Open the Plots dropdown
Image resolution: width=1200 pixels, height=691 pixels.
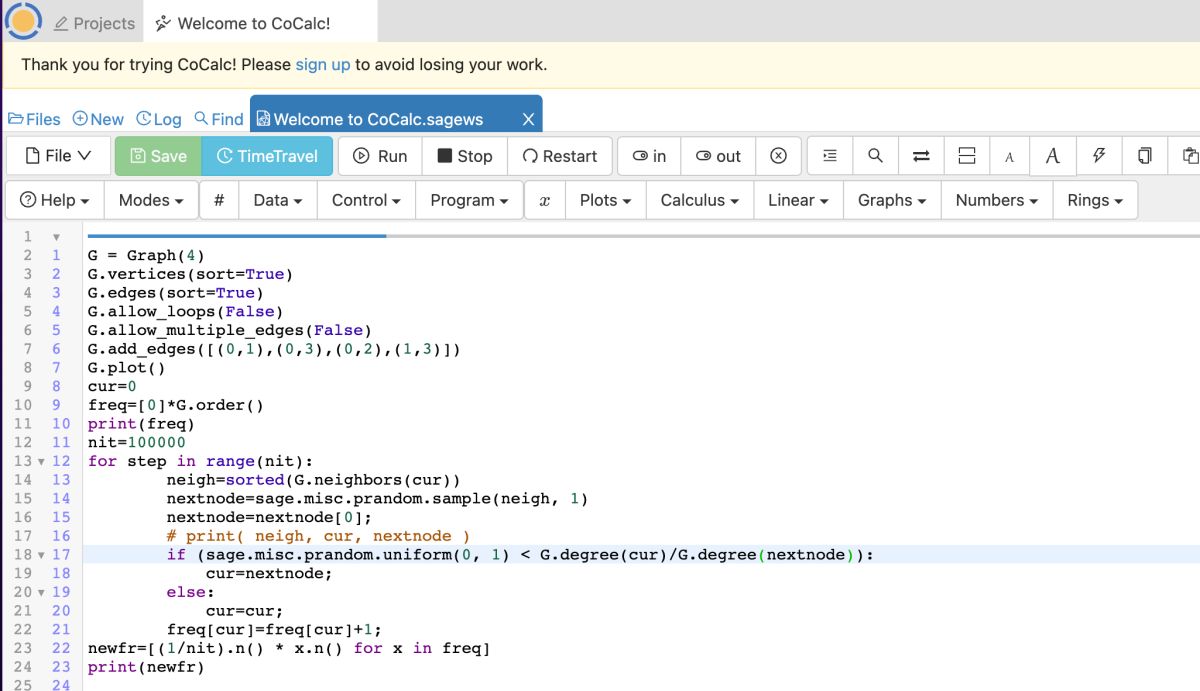[x=605, y=200]
